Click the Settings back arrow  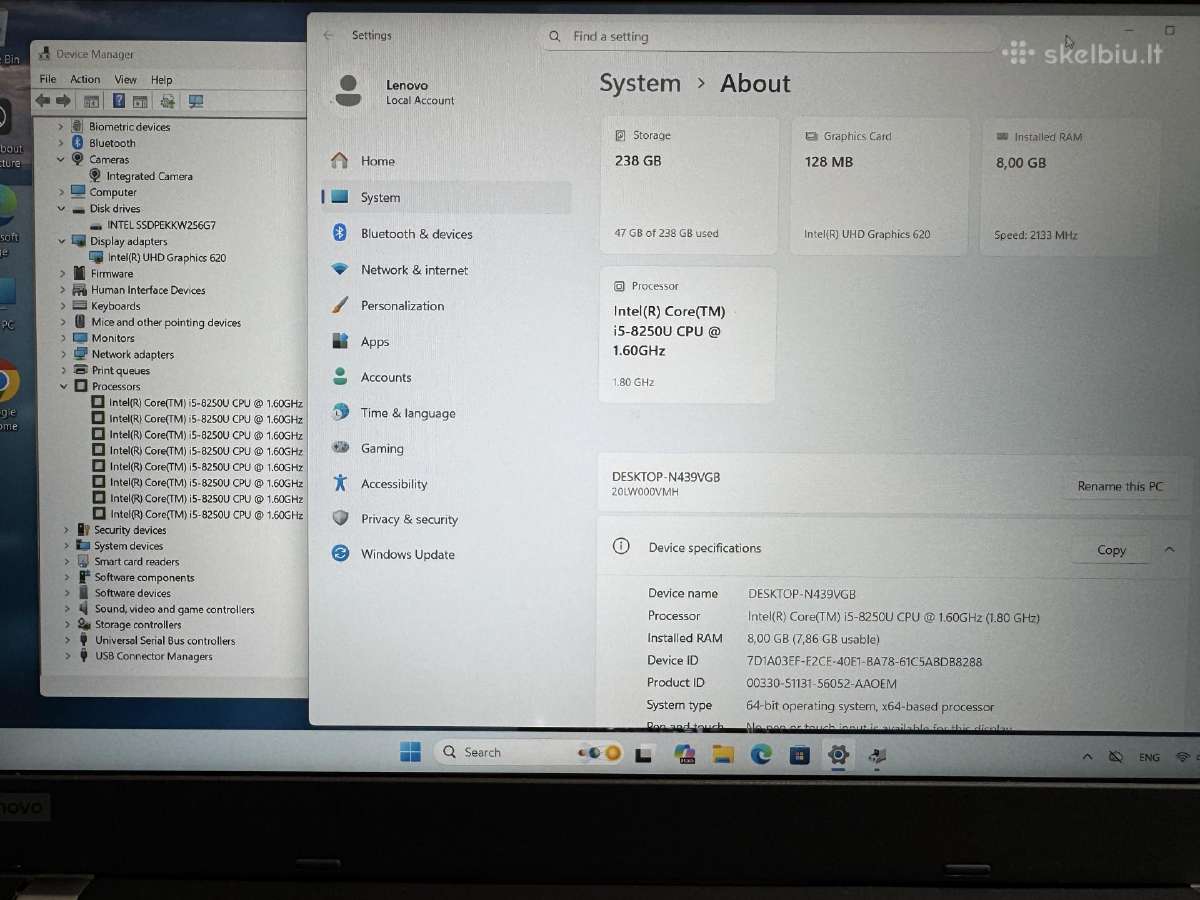328,35
